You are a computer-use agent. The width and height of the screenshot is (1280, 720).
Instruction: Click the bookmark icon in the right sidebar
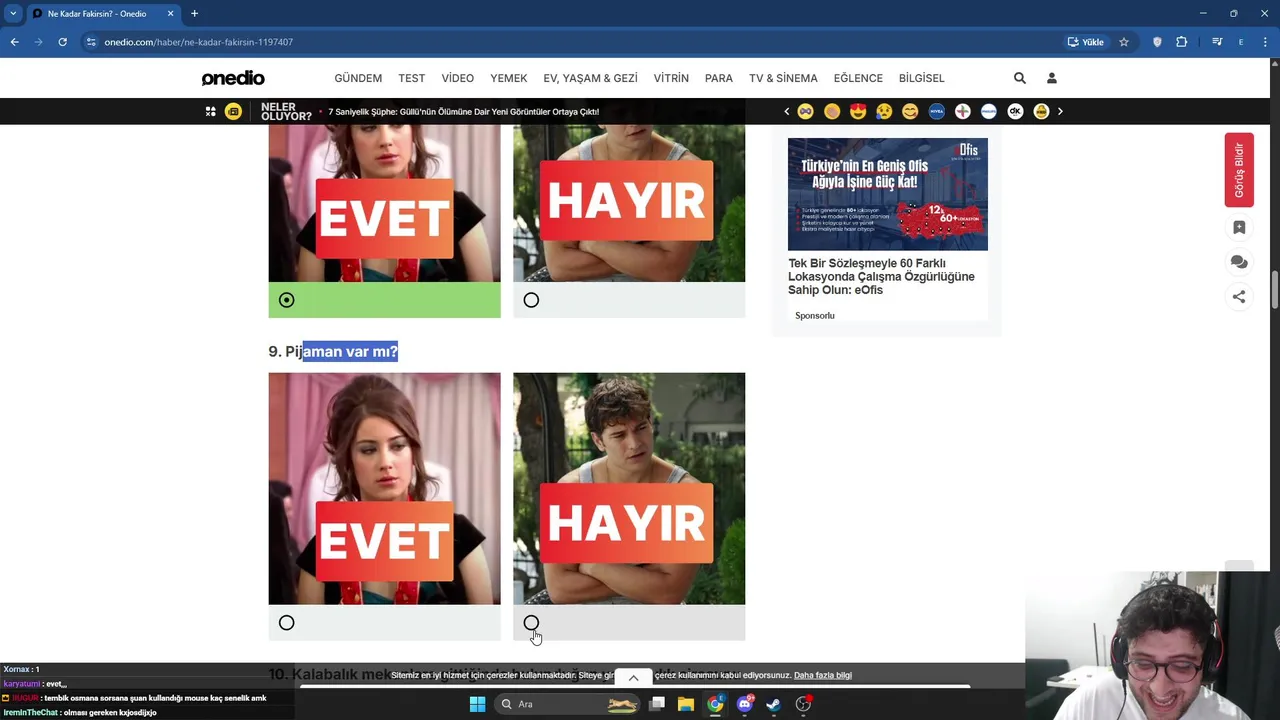click(x=1239, y=228)
